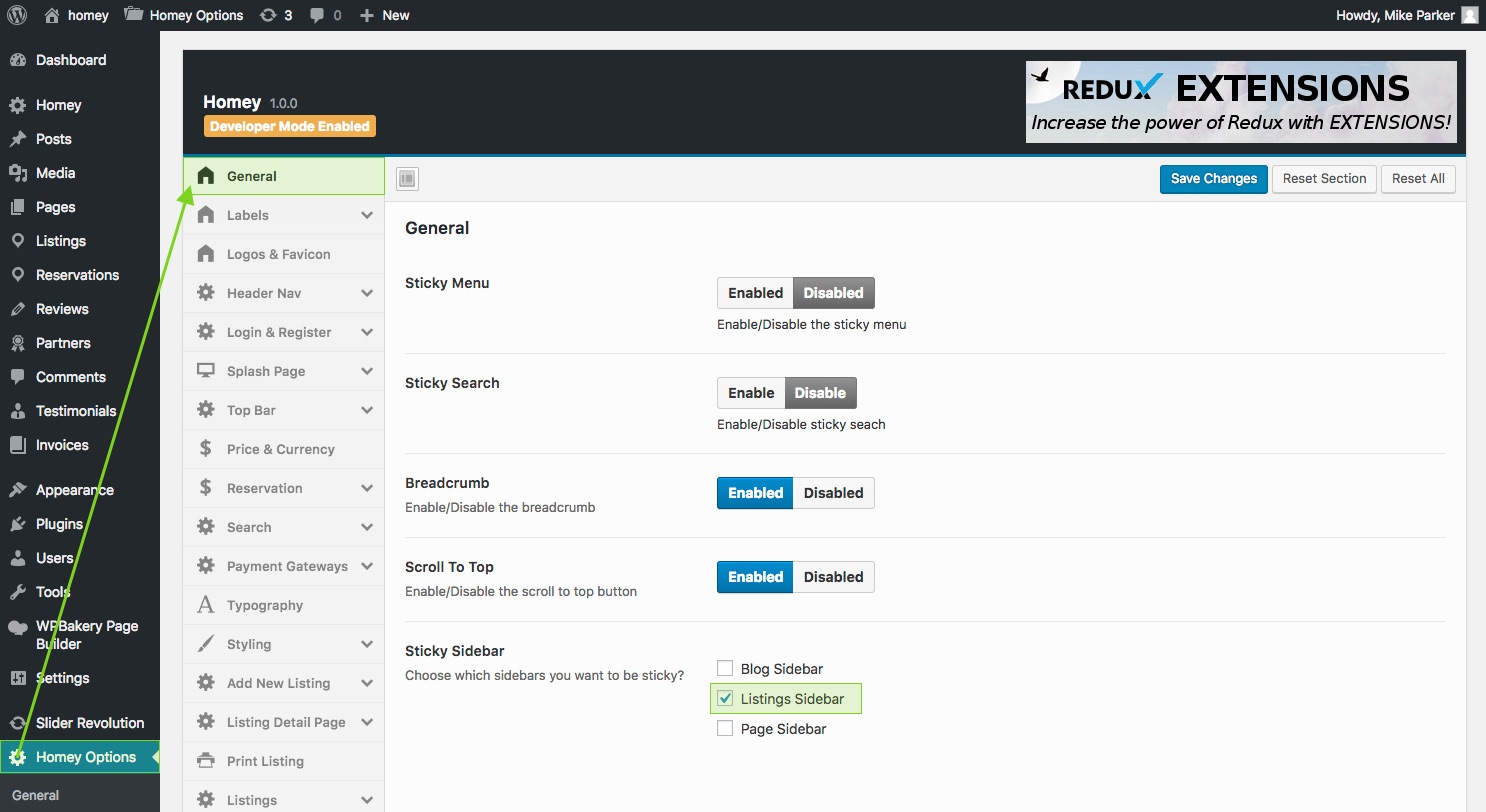This screenshot has height=812, width=1486.
Task: Expand the Header Nav section chevron
Action: point(367,293)
